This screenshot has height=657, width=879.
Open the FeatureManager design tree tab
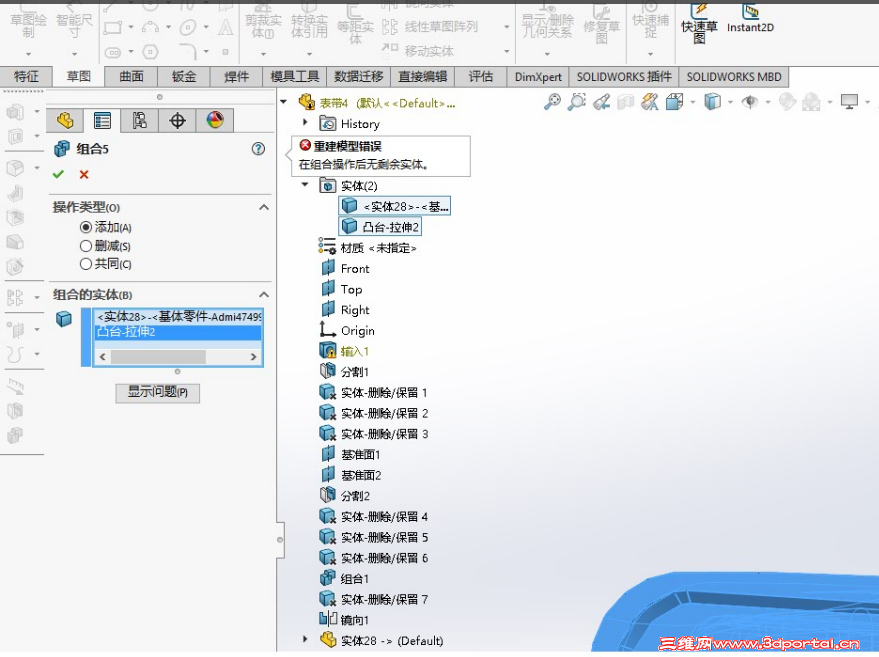click(65, 121)
